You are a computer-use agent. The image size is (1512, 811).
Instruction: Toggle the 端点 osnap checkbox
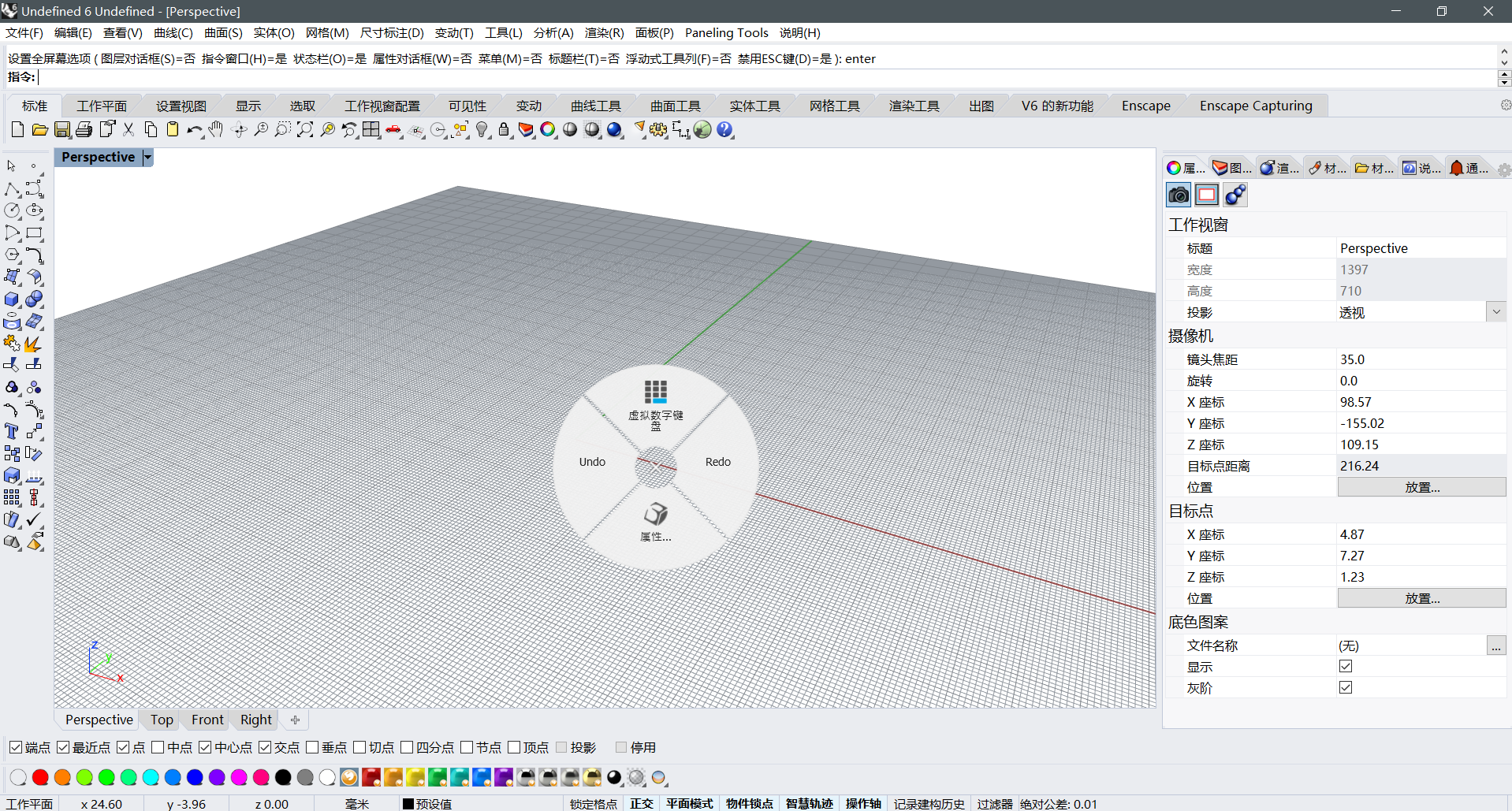(x=16, y=747)
